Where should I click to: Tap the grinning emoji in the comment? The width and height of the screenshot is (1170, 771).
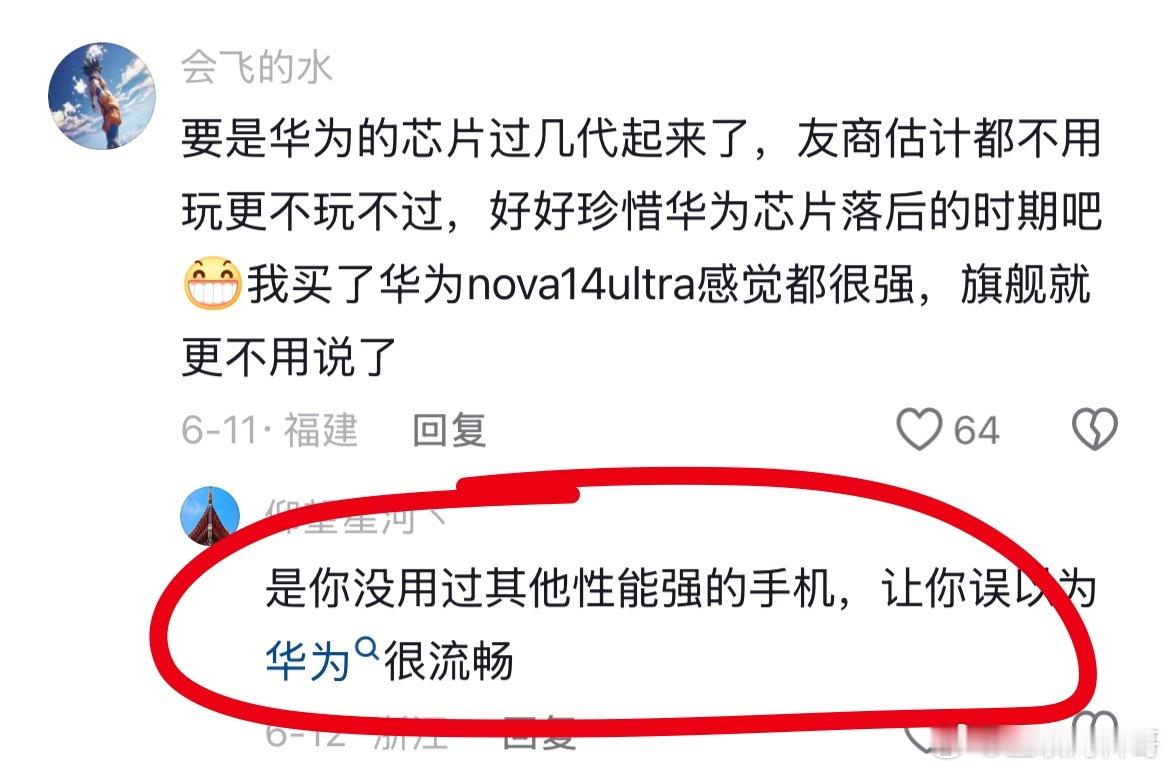click(213, 284)
